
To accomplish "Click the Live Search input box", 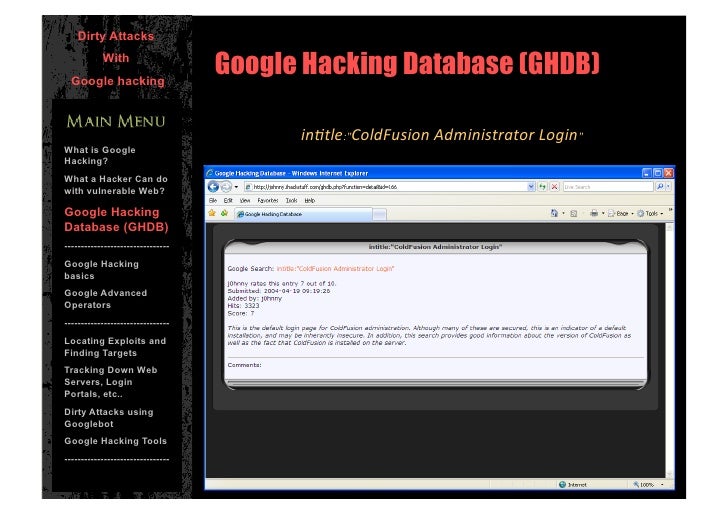I will (x=608, y=187).
